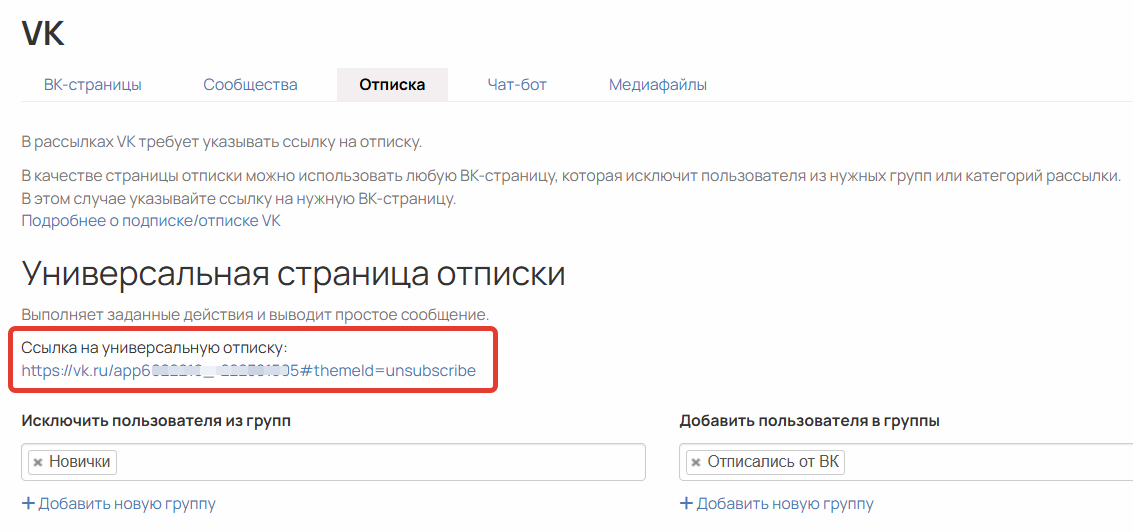This screenshot has height=532, width=1133.
Task: Focus the Добавить пользователя в группы field
Action: [x=906, y=463]
